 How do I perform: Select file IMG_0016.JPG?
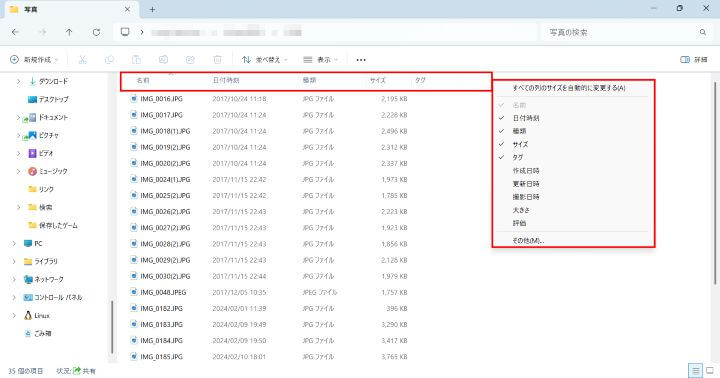point(161,99)
